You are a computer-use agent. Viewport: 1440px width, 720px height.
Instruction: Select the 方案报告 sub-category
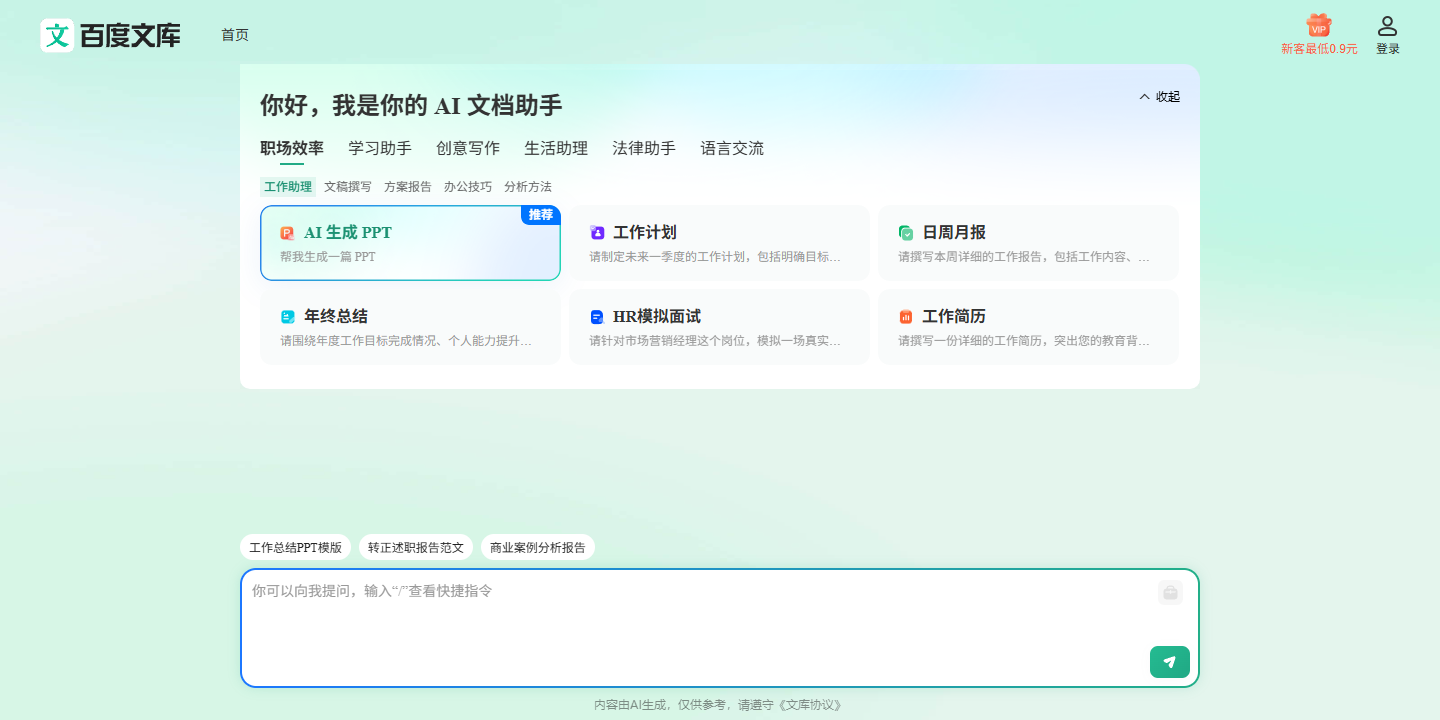coord(408,187)
